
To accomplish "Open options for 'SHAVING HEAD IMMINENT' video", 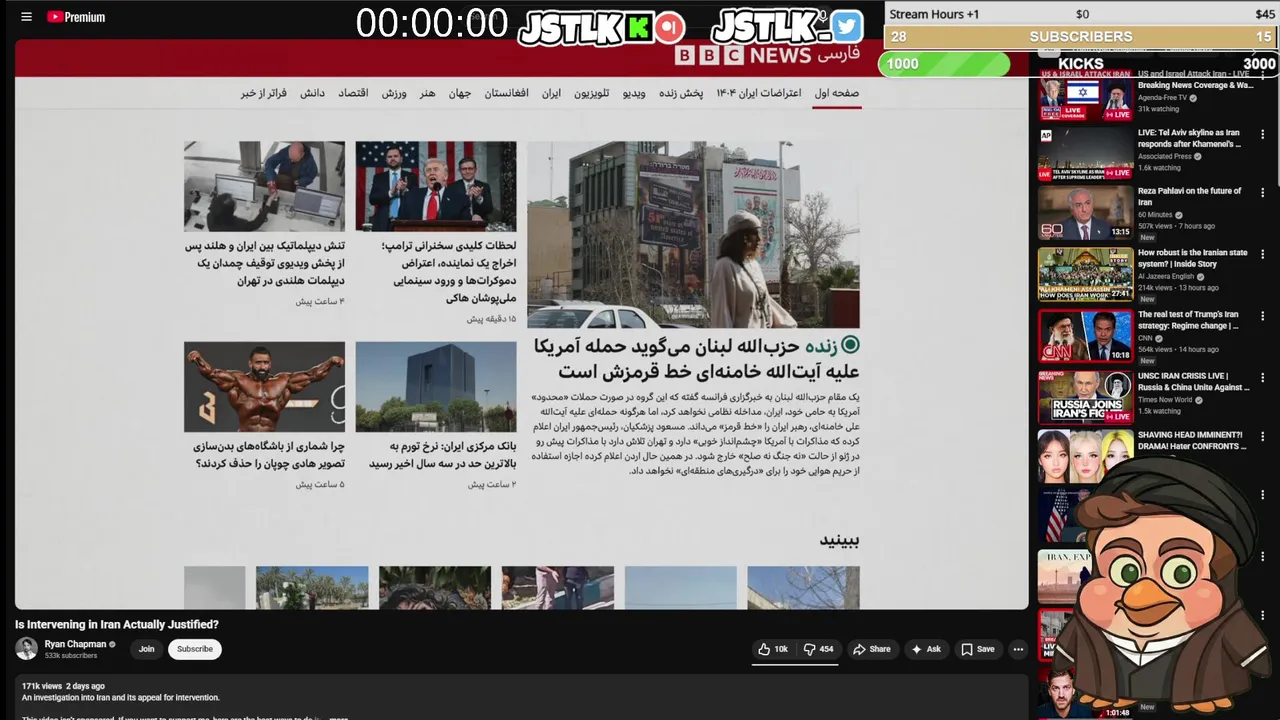I will pos(1262,437).
